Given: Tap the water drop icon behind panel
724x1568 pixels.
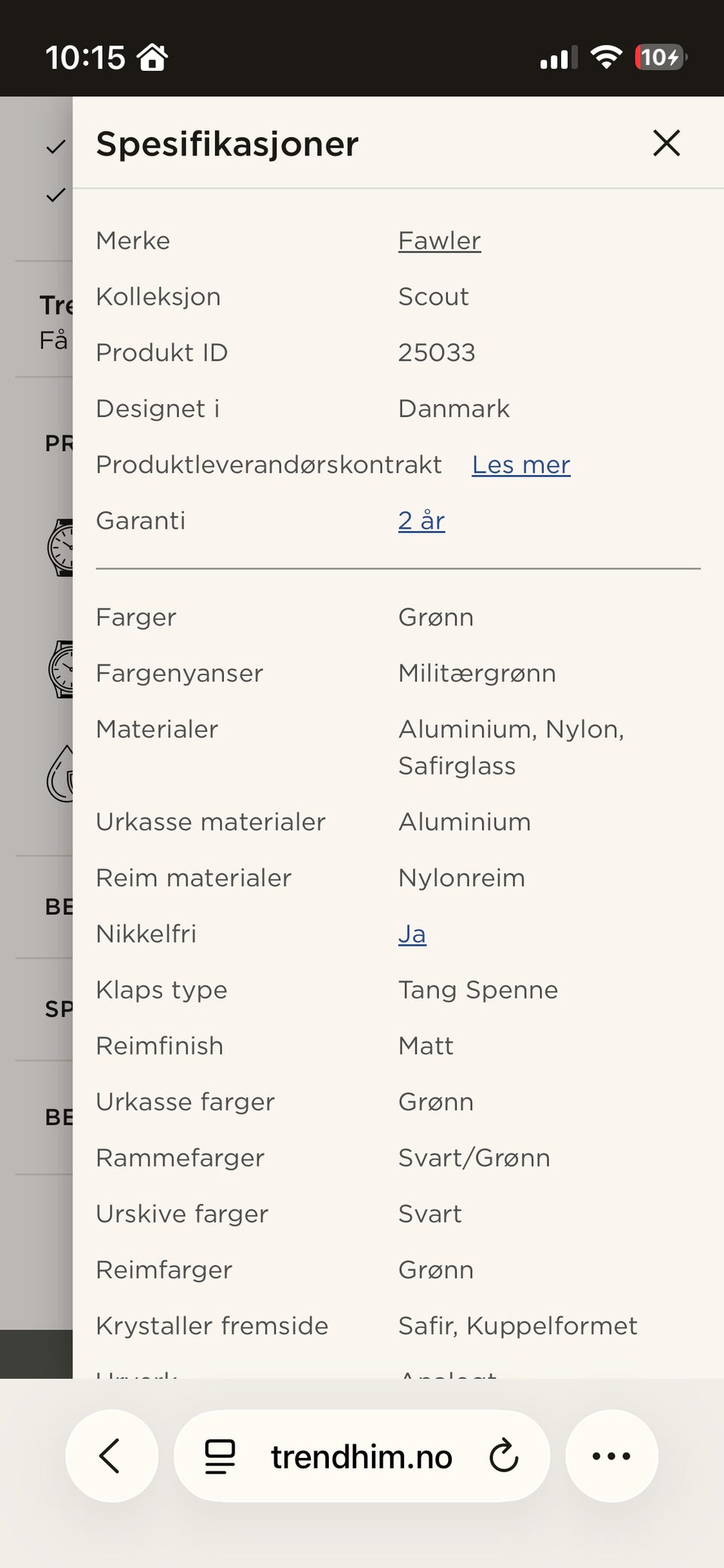Looking at the screenshot, I should click(60, 774).
